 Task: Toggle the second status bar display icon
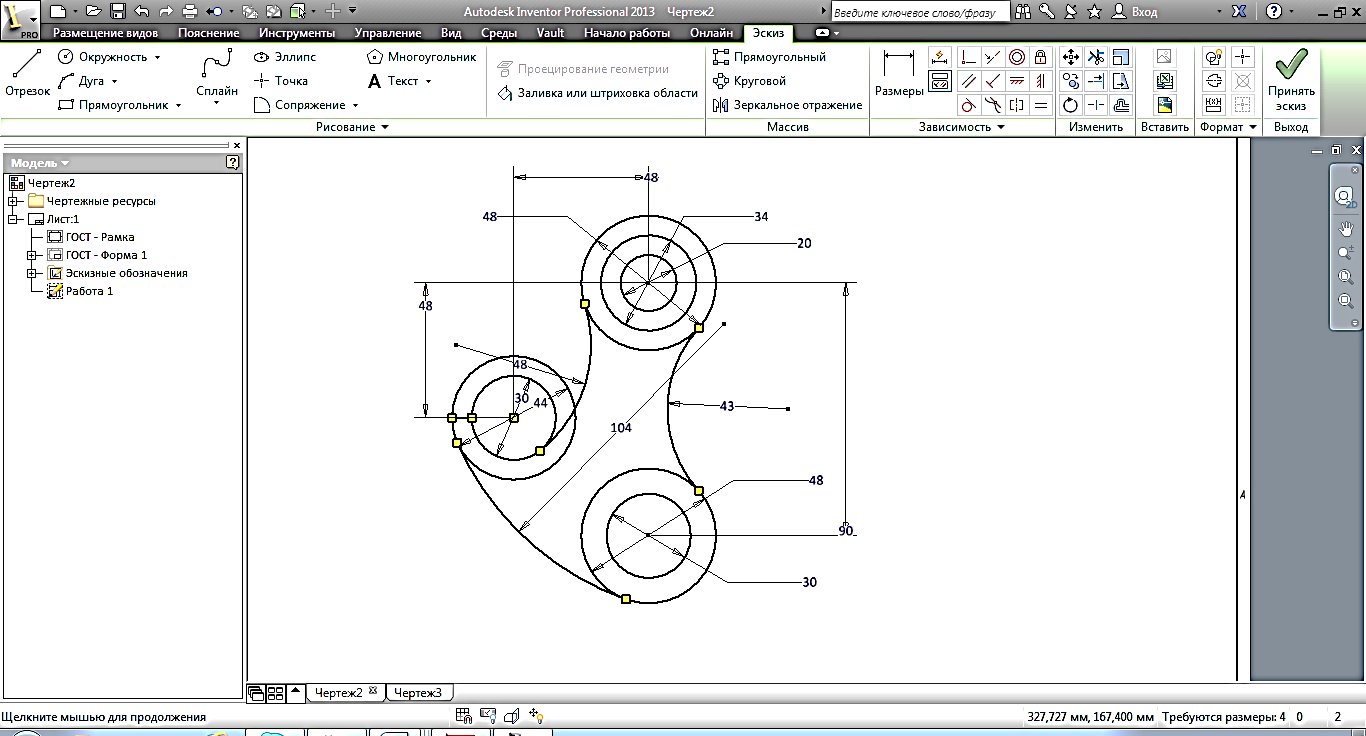click(x=488, y=716)
